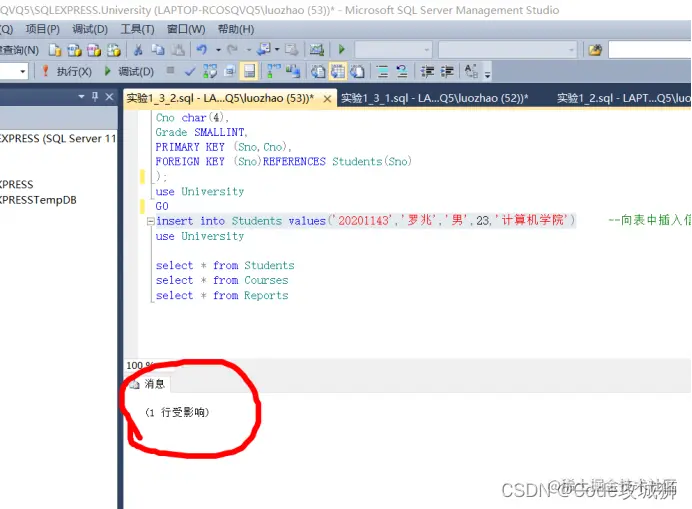This screenshot has width=692, height=509.
Task: Click the 执行(X) execute button
Action: coord(67,72)
